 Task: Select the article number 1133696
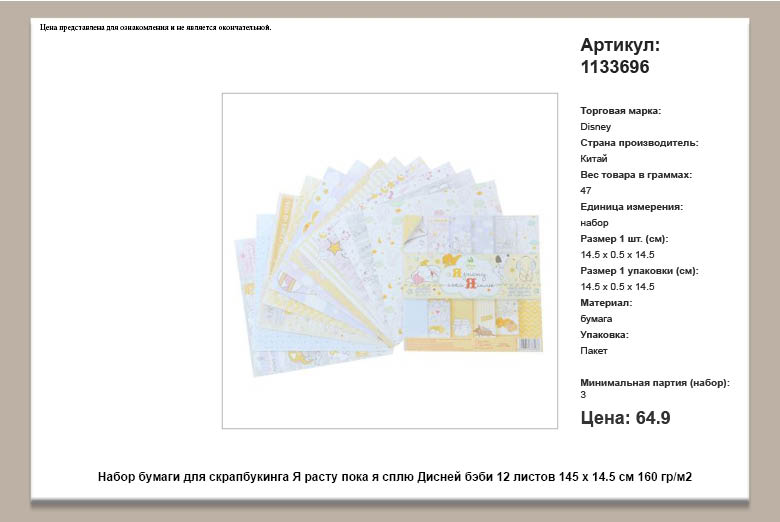tap(615, 67)
